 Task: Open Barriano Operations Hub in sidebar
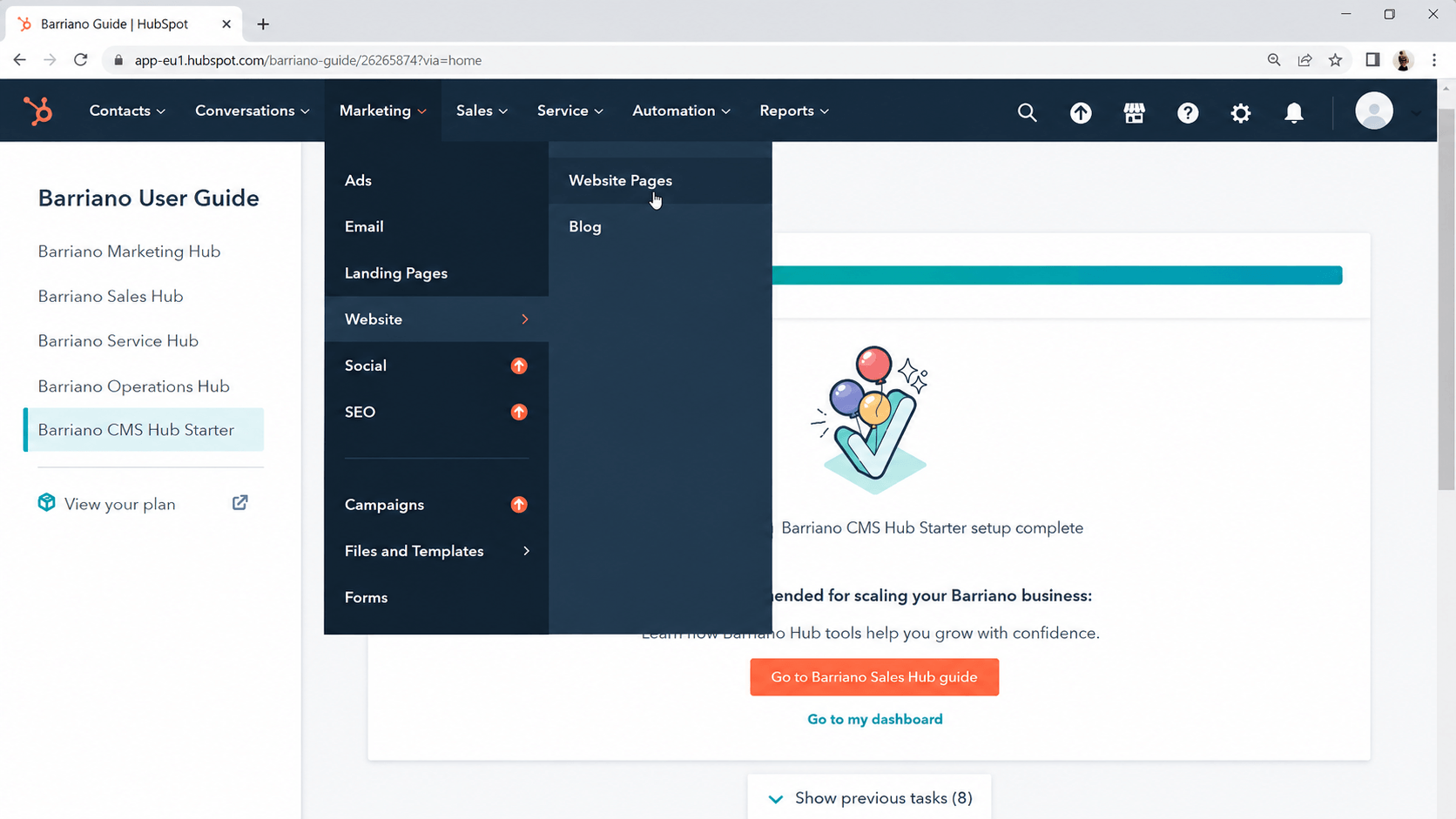133,386
